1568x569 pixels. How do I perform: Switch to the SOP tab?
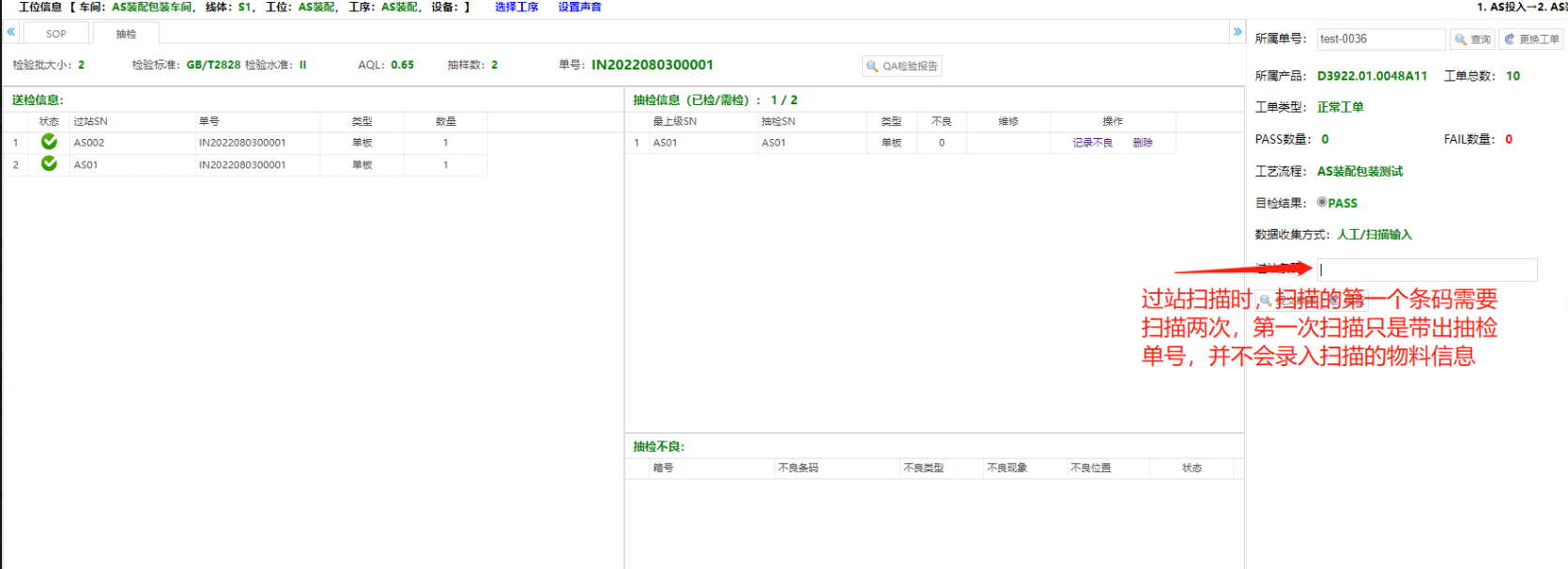tap(56, 34)
